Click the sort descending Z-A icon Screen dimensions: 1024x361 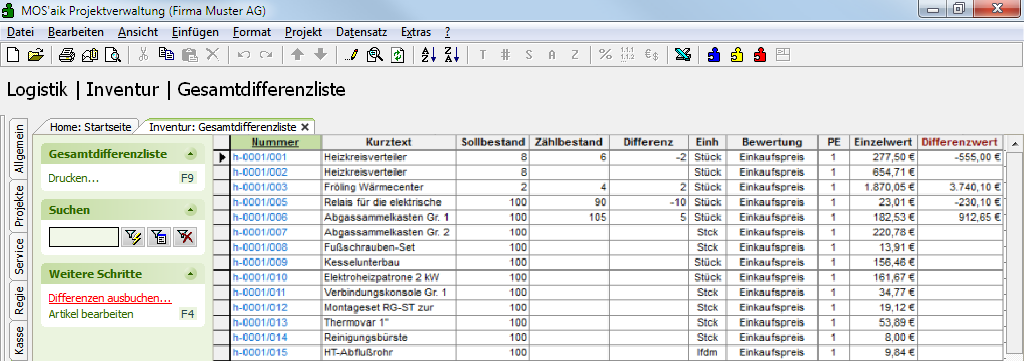(x=451, y=55)
